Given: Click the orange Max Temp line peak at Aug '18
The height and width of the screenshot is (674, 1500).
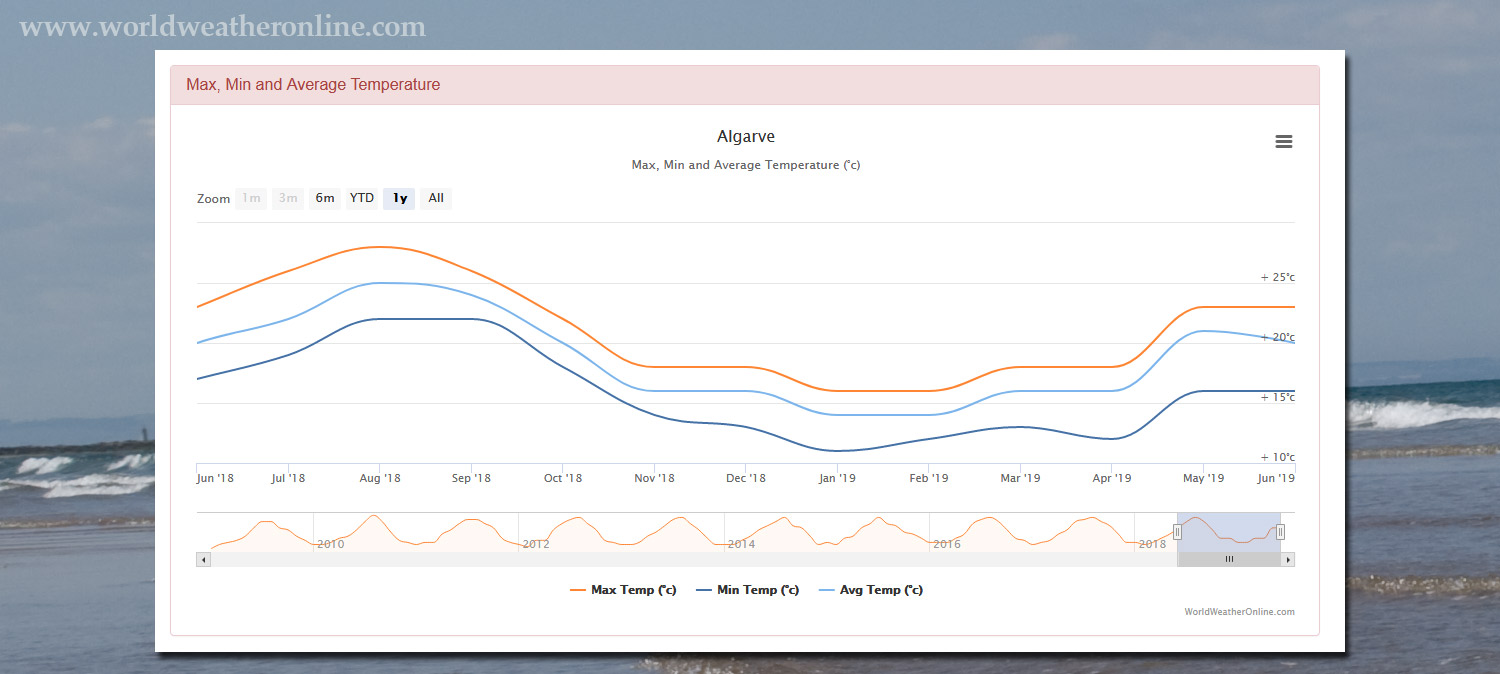Looking at the screenshot, I should [378, 247].
